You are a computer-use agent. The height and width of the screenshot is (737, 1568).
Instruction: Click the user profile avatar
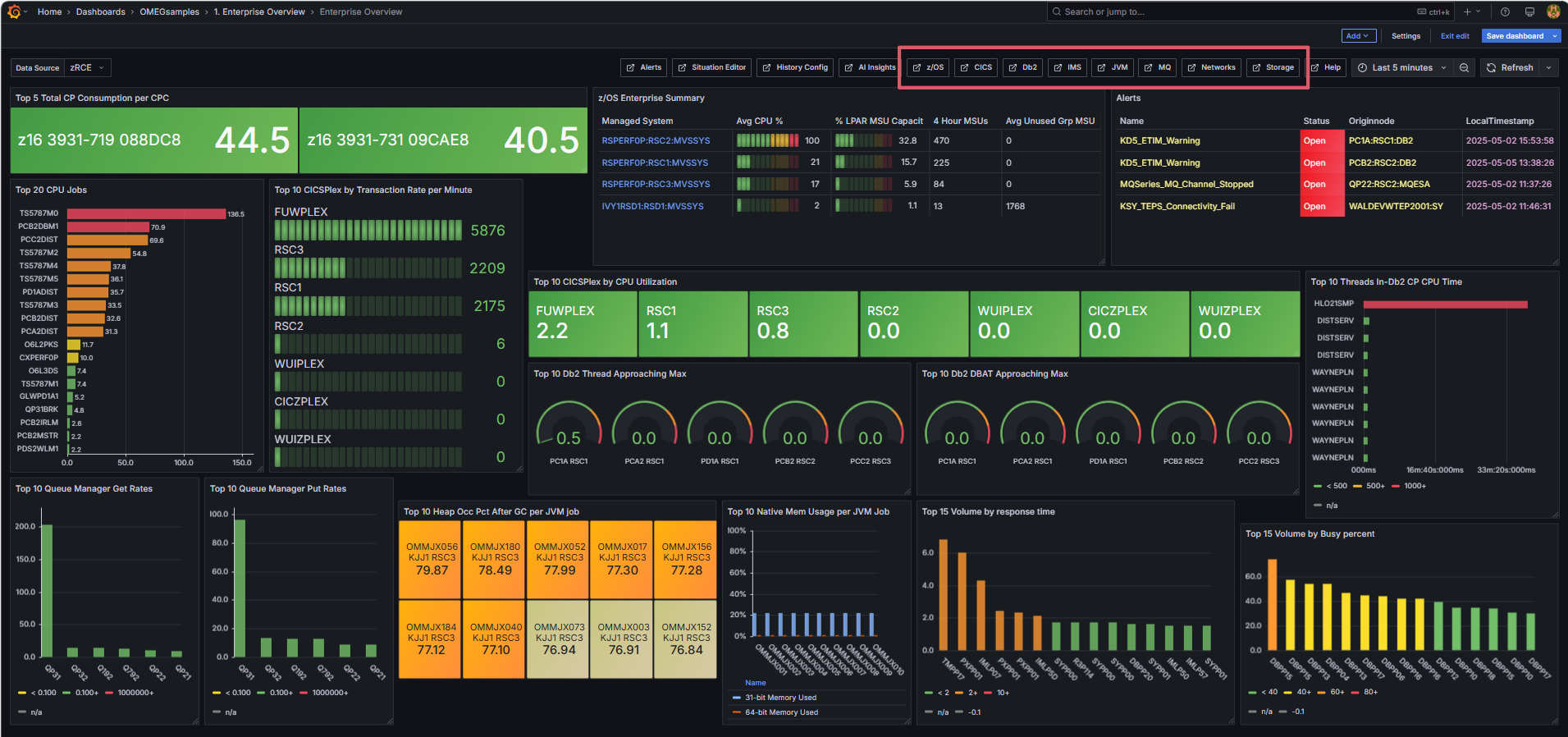(1553, 11)
